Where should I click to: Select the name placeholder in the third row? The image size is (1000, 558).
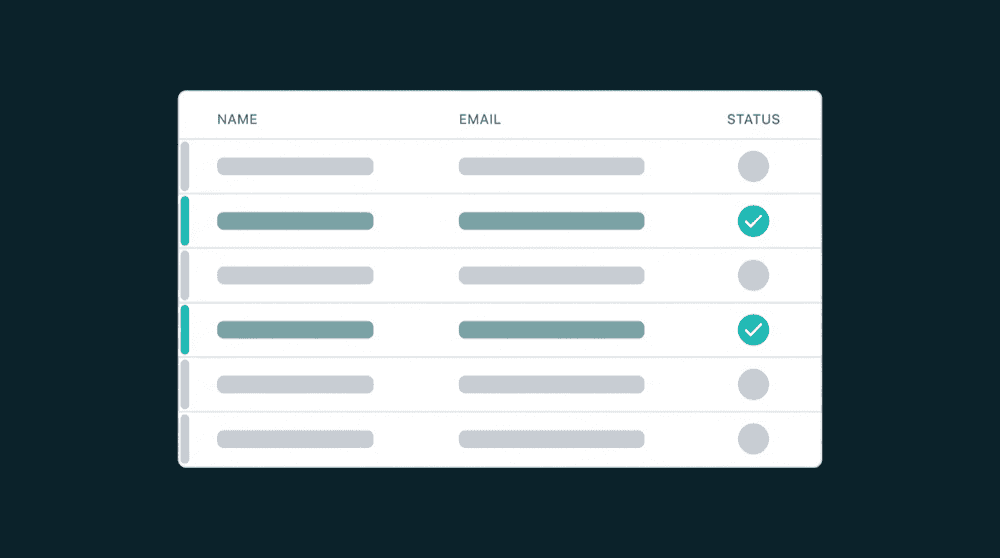pyautogui.click(x=295, y=275)
